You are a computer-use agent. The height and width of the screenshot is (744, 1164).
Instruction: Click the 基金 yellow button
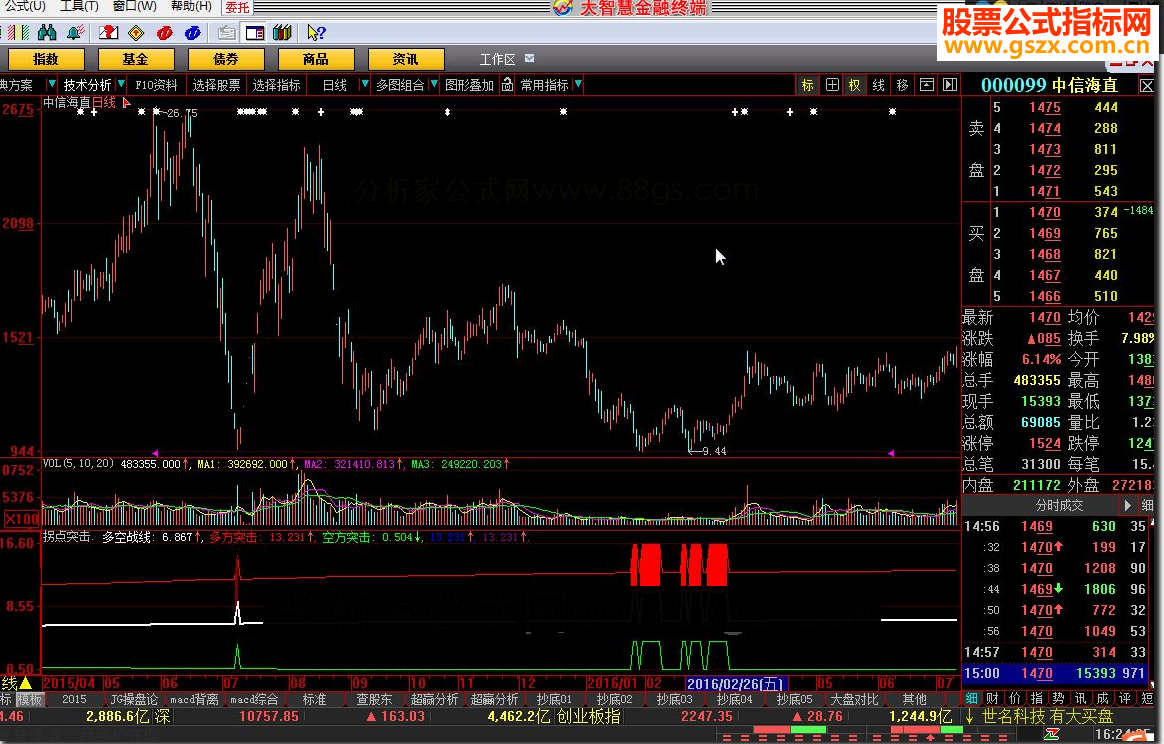135,59
